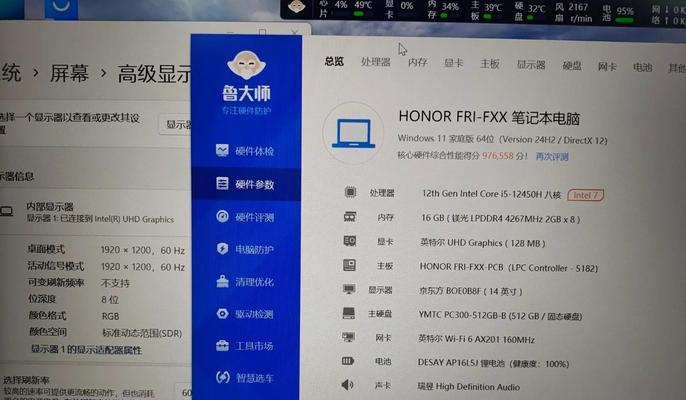Click 标准动态范围(SDR) color space value
The height and width of the screenshot is (400, 686).
[142, 333]
